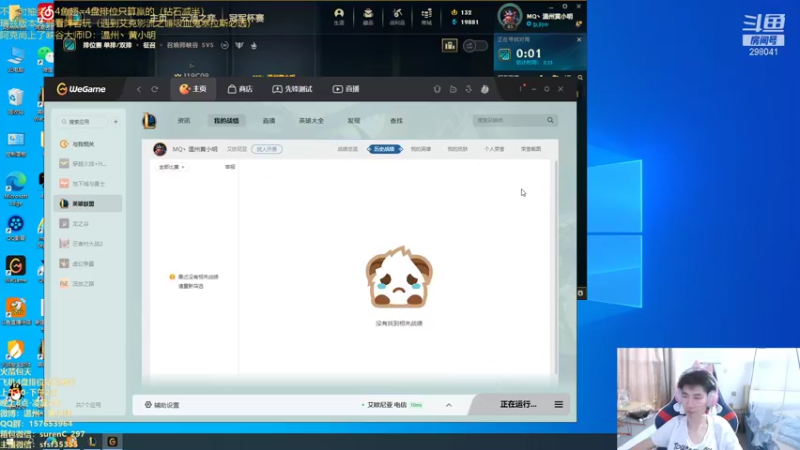Image resolution: width=800 pixels, height=450 pixels.
Task: Select the 我的战绩 tab
Action: click(227, 121)
